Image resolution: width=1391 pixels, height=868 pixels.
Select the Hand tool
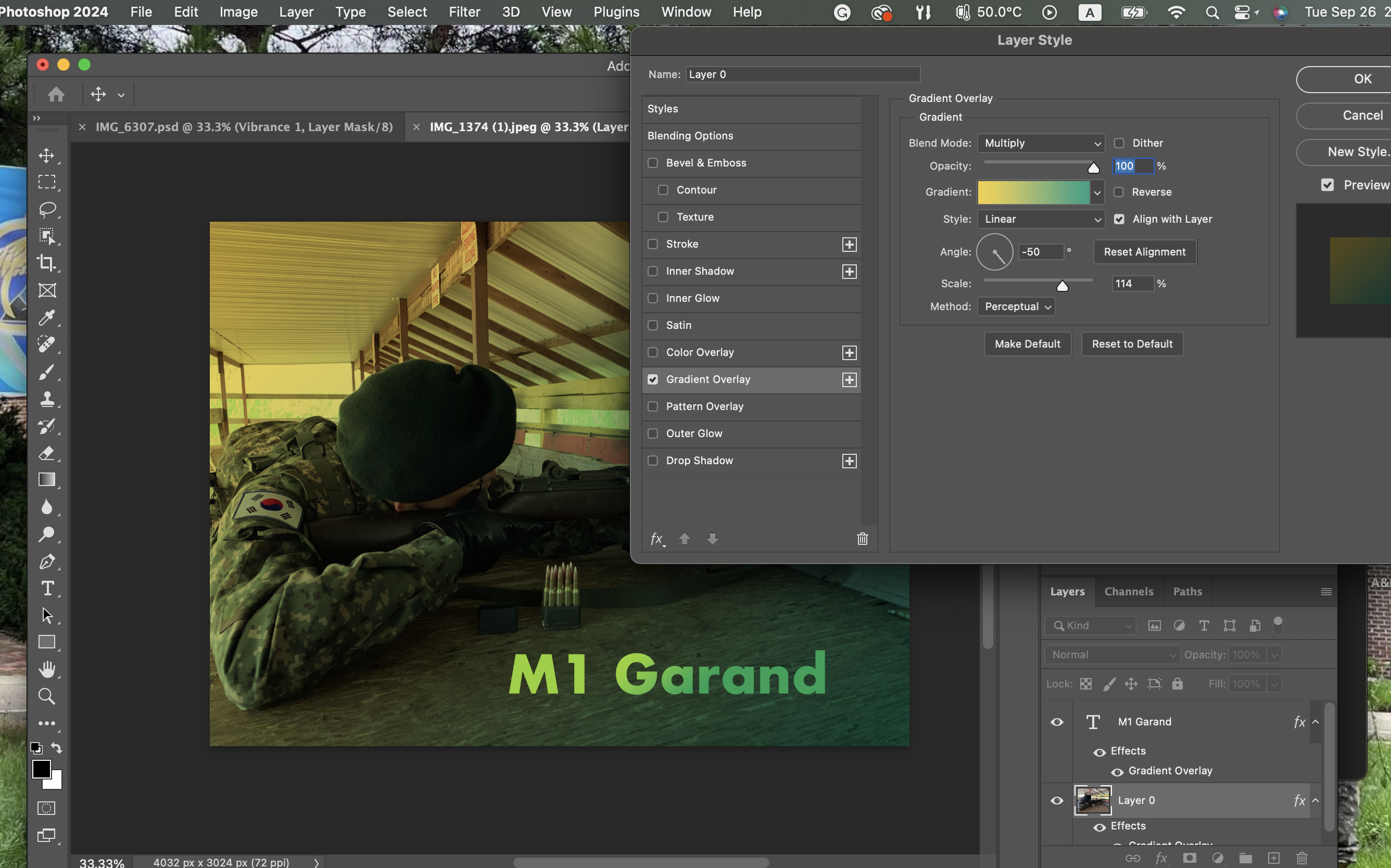click(46, 669)
